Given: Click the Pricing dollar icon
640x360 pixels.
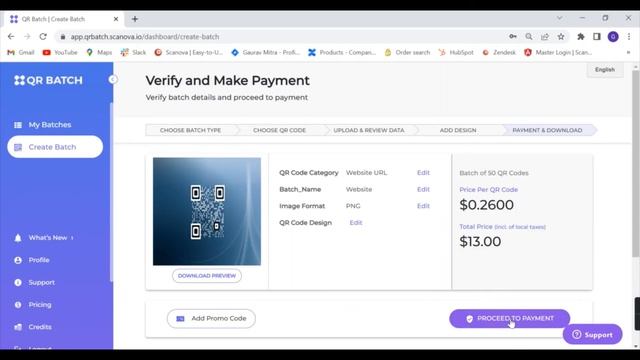Looking at the screenshot, I should tap(18, 305).
